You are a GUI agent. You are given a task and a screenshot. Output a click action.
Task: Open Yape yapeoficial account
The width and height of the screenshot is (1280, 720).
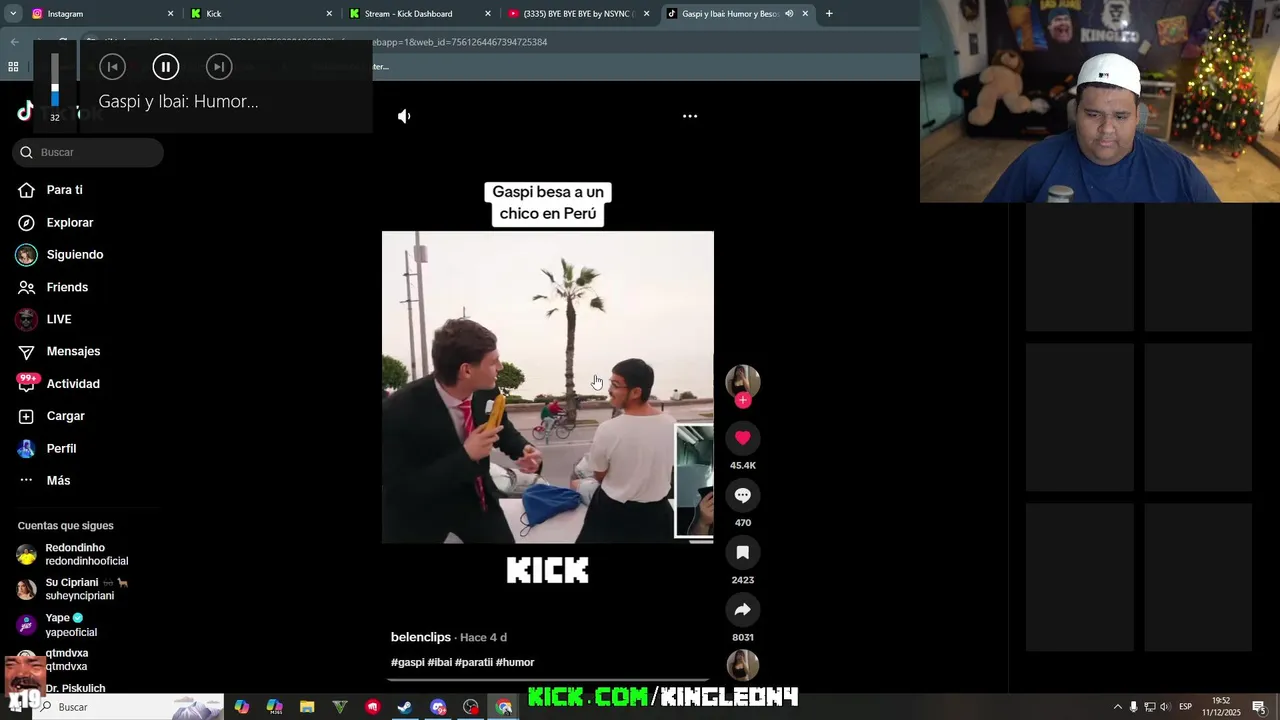tap(70, 624)
